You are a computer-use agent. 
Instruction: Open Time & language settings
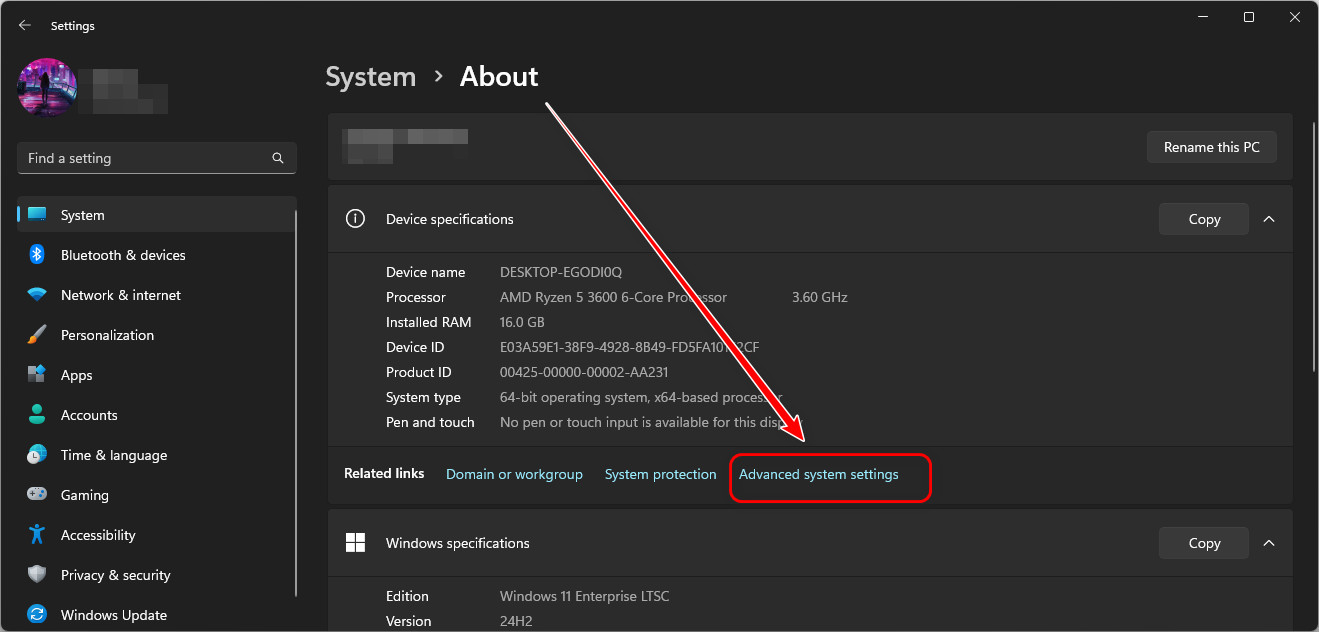tap(113, 455)
